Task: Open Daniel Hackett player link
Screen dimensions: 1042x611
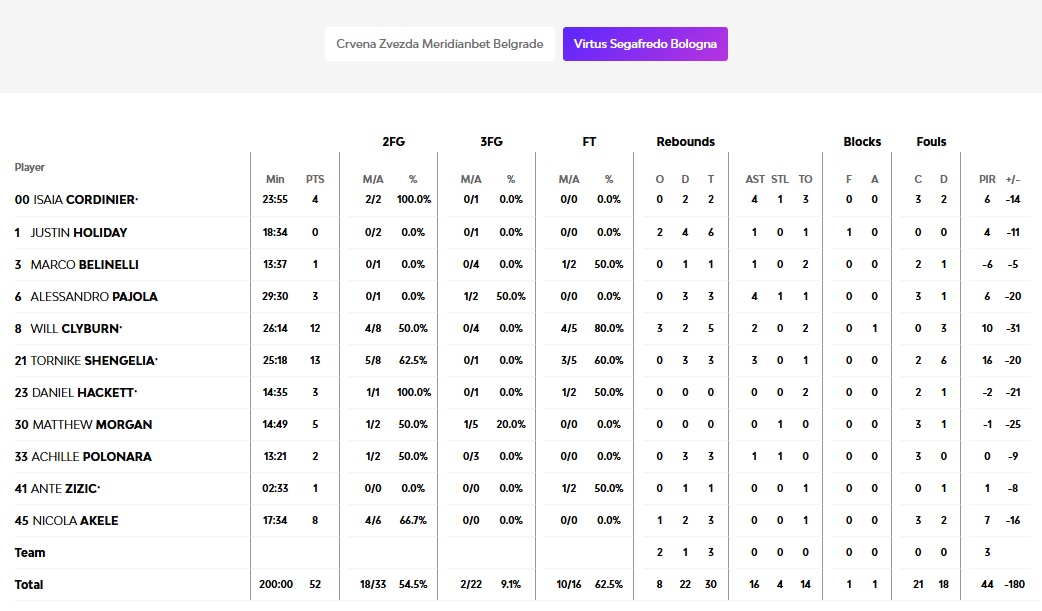Action: pos(84,392)
